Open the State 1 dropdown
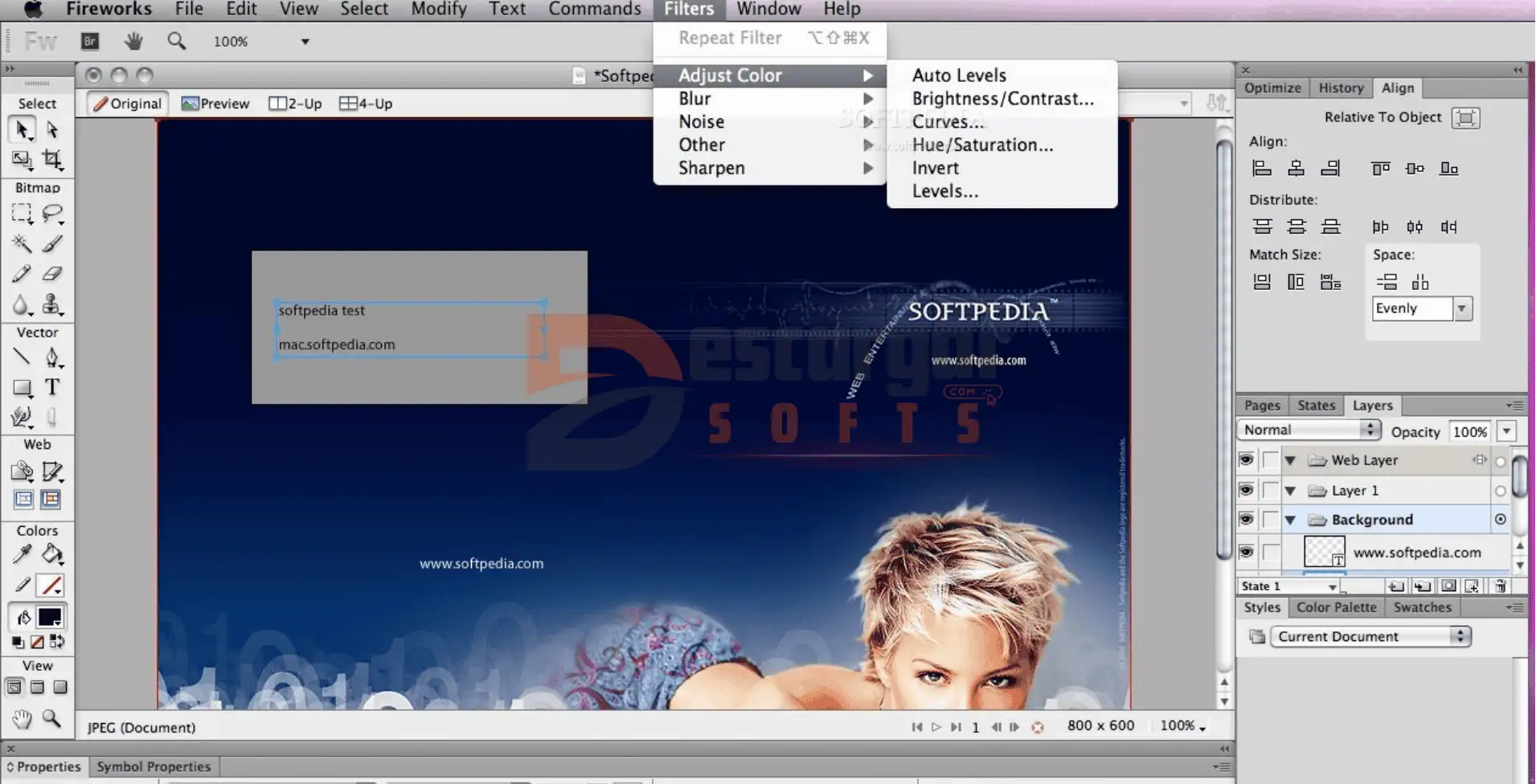The height and width of the screenshot is (784, 1536). [x=1288, y=586]
